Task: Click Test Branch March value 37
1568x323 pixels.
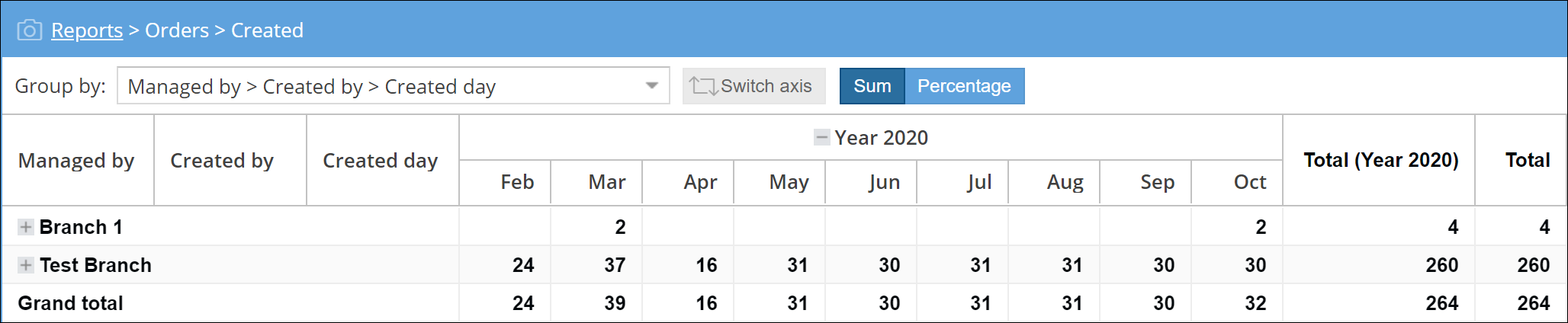Action: pos(615,265)
